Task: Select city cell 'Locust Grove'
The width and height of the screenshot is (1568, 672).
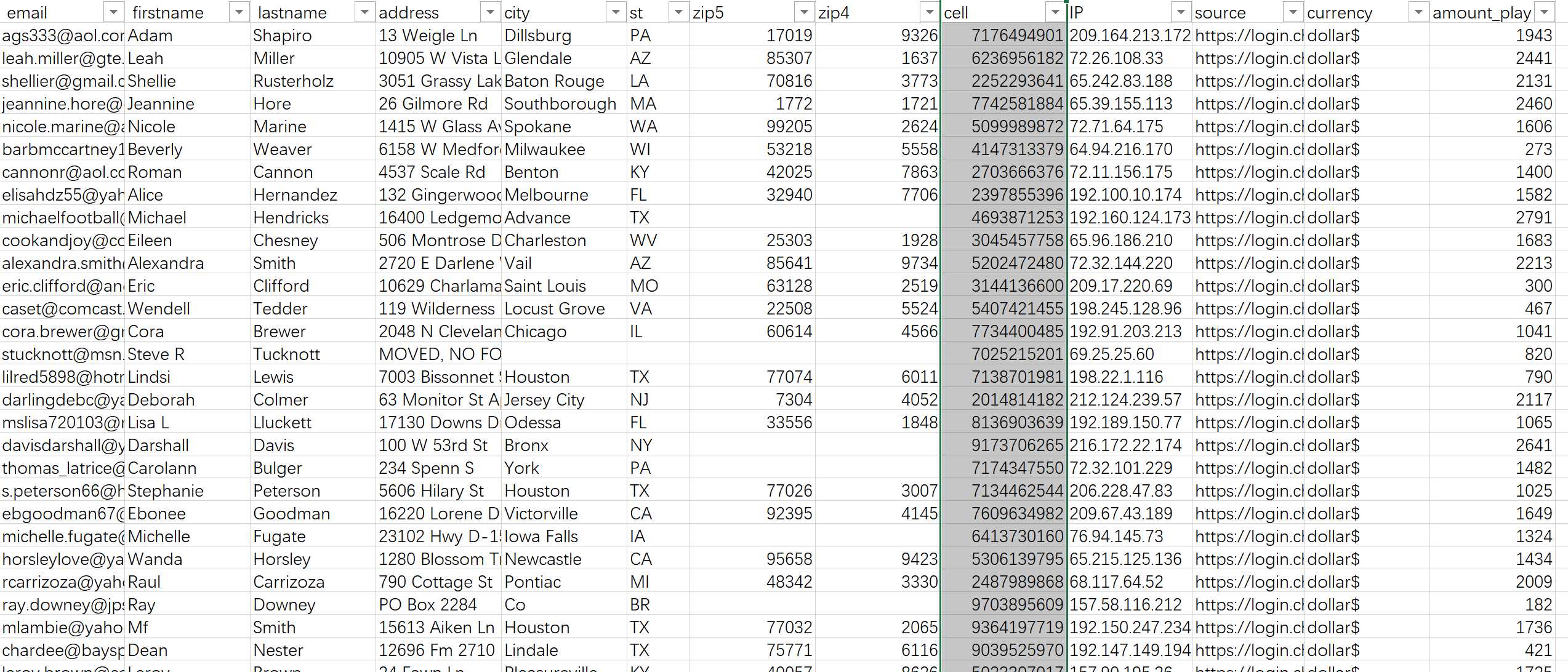Action: tap(565, 309)
